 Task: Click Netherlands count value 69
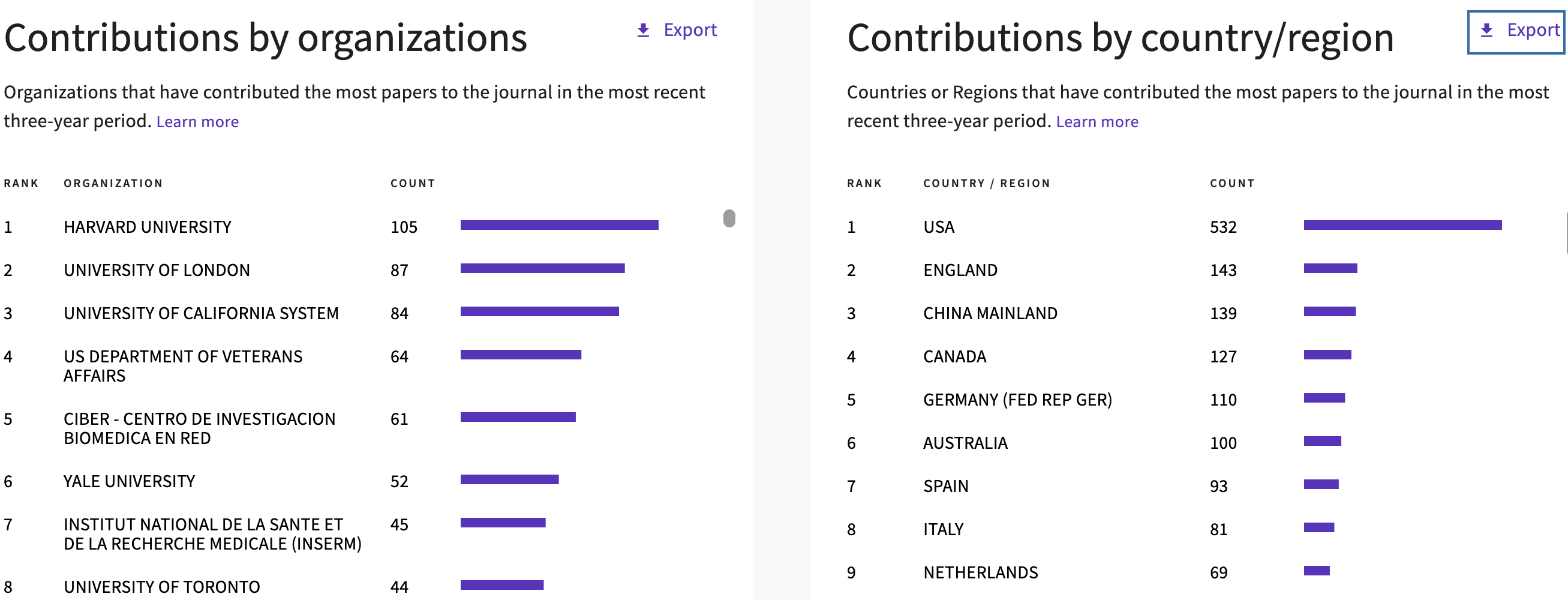(x=1219, y=573)
